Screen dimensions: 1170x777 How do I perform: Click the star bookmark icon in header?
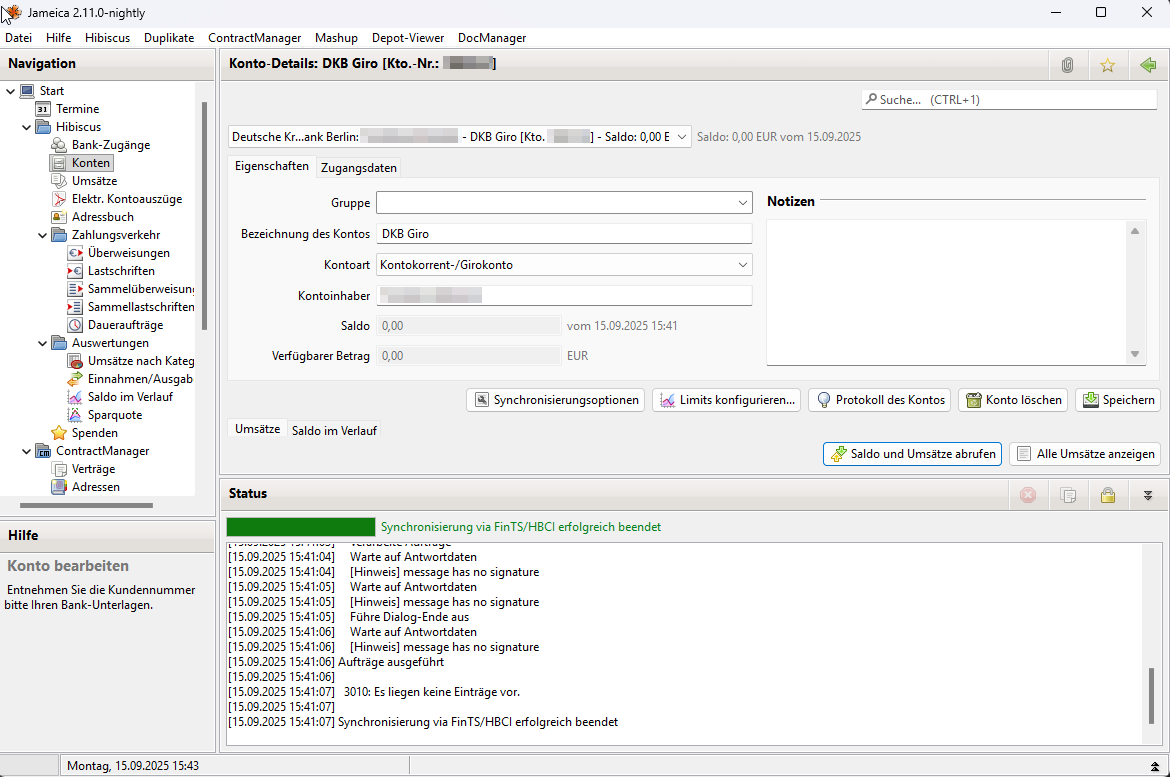click(x=1107, y=65)
